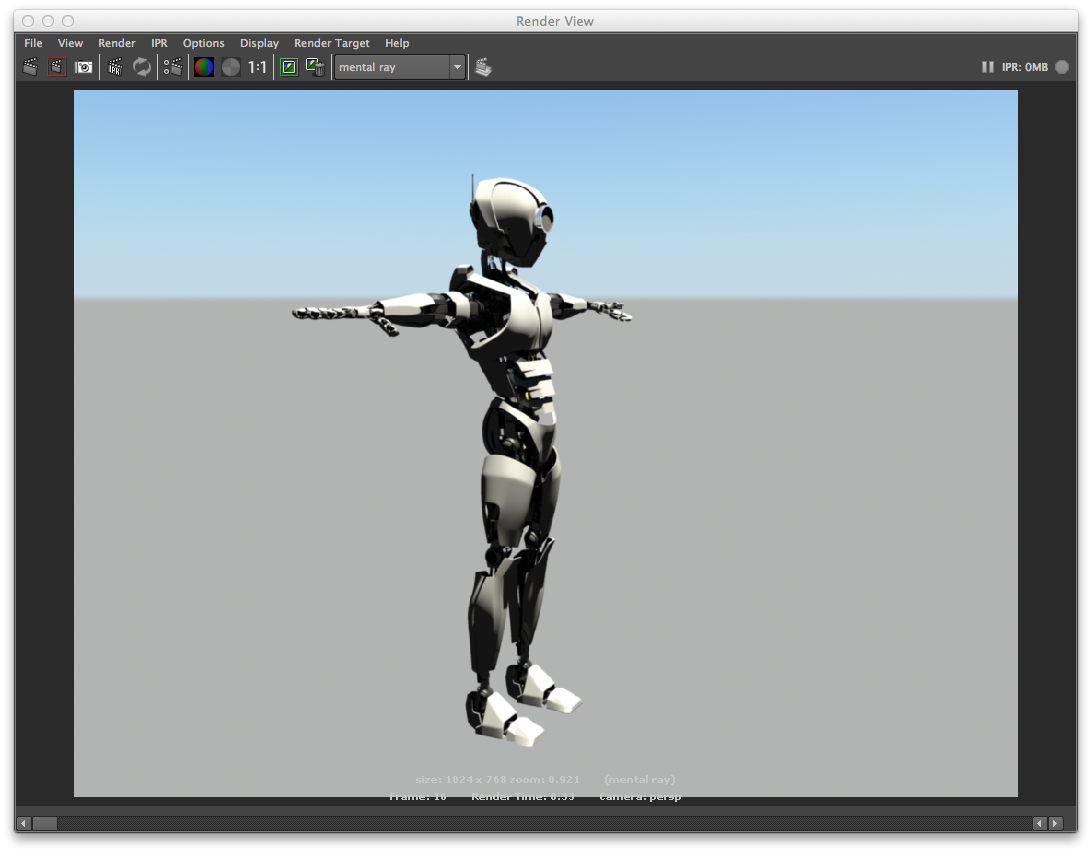Take a render snapshot

[85, 67]
